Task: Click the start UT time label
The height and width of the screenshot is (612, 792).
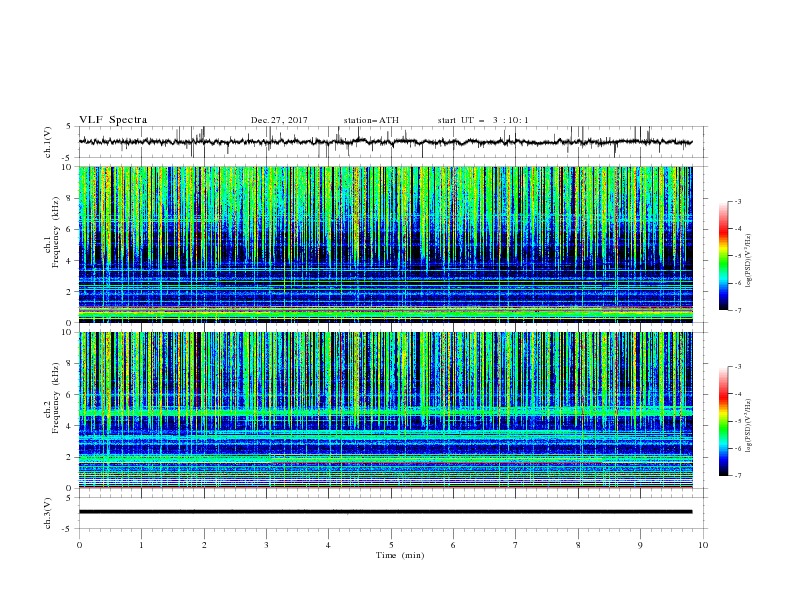Action: tap(483, 120)
